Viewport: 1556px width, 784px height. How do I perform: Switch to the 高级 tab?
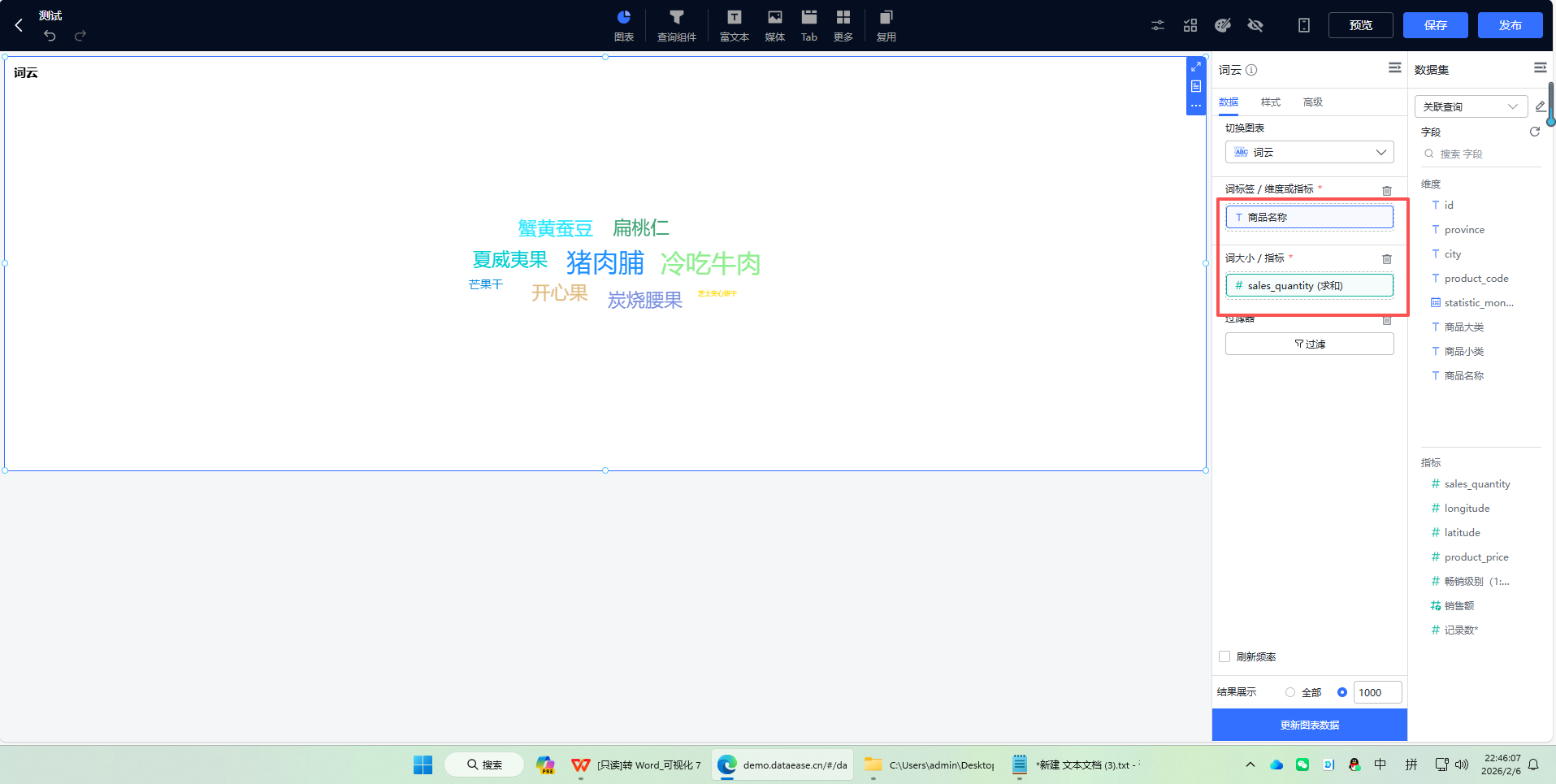1312,102
